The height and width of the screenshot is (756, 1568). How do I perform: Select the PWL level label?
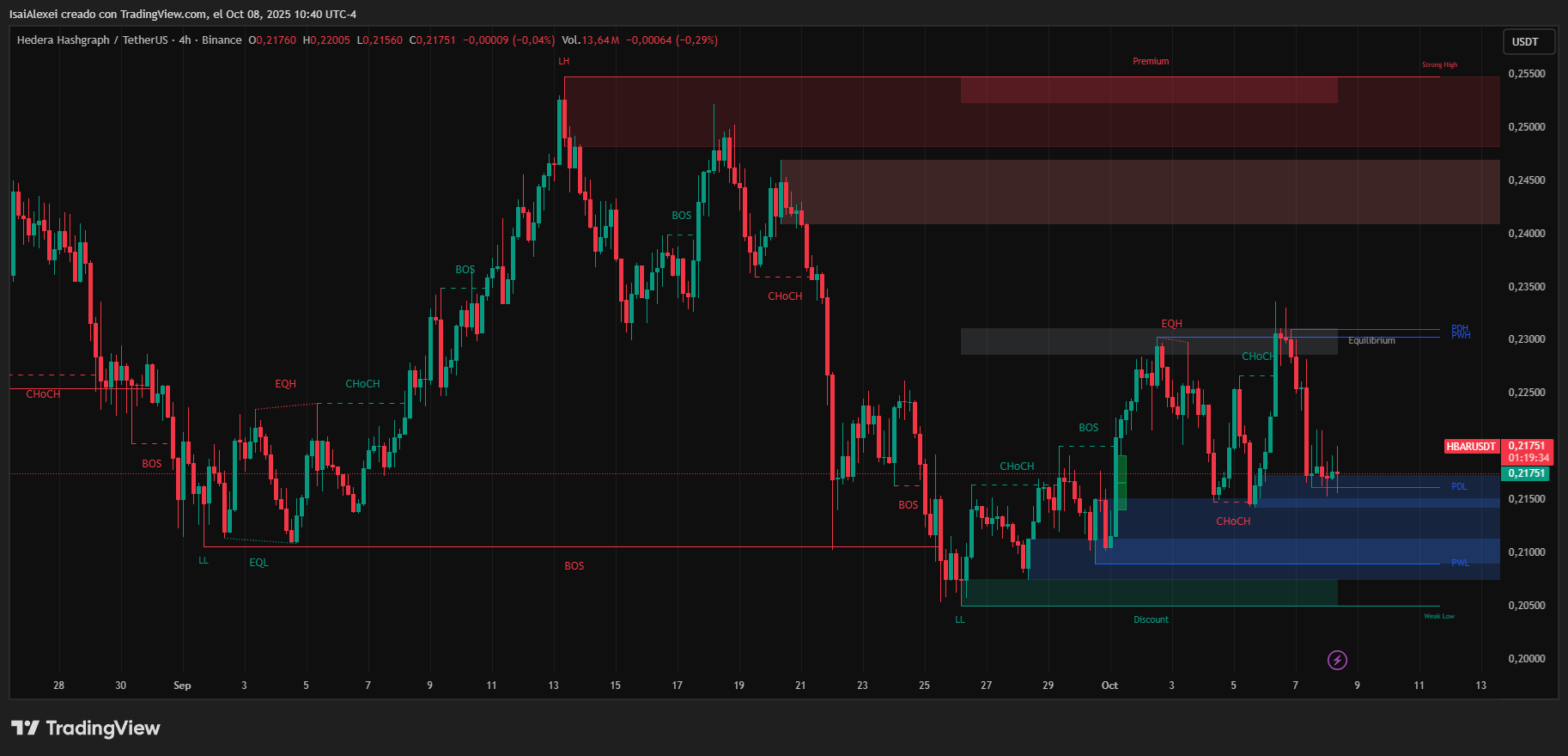point(1460,564)
